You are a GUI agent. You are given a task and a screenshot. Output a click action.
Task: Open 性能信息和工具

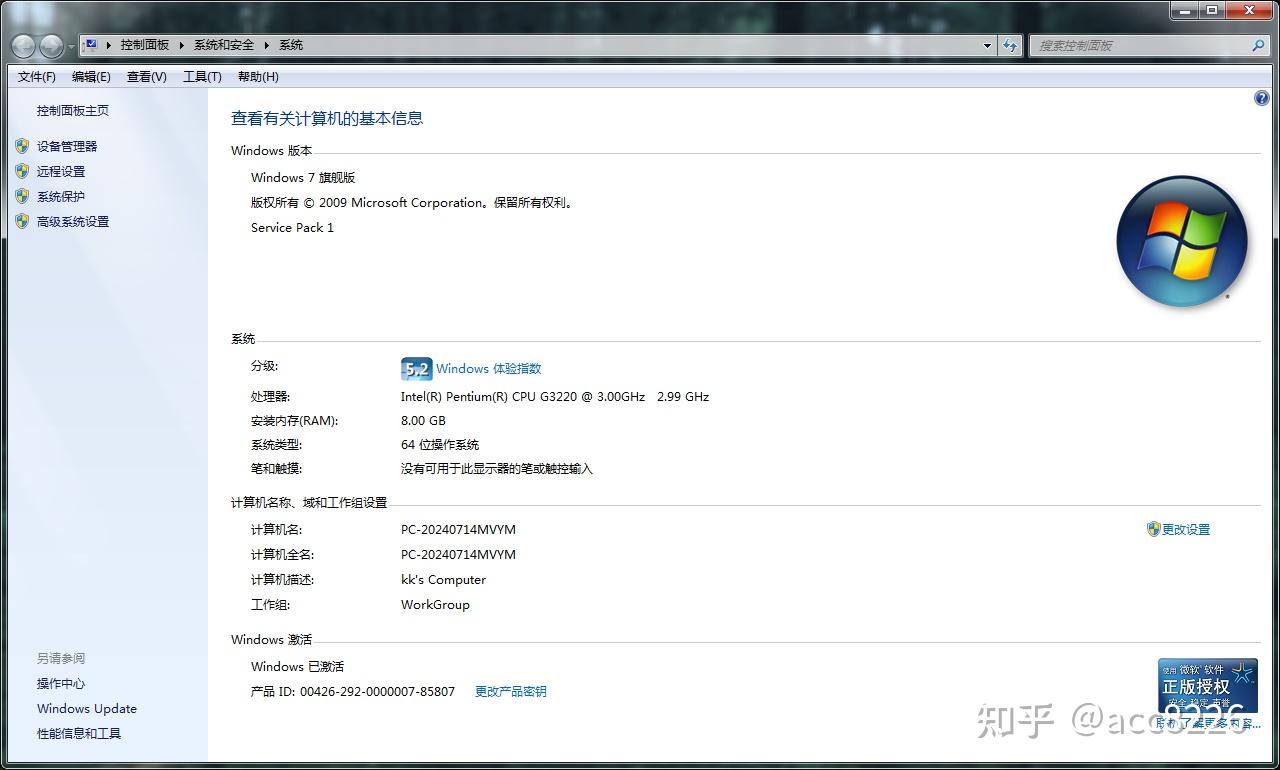(78, 733)
